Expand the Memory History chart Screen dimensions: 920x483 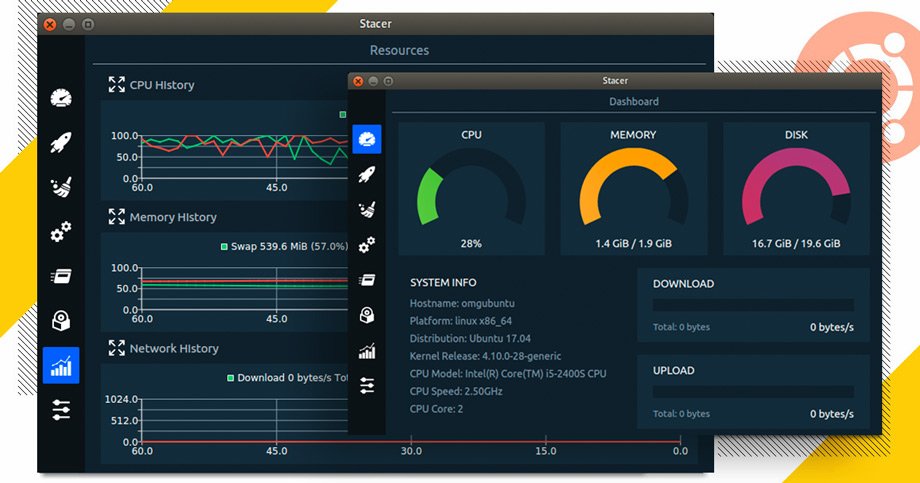pyautogui.click(x=116, y=217)
